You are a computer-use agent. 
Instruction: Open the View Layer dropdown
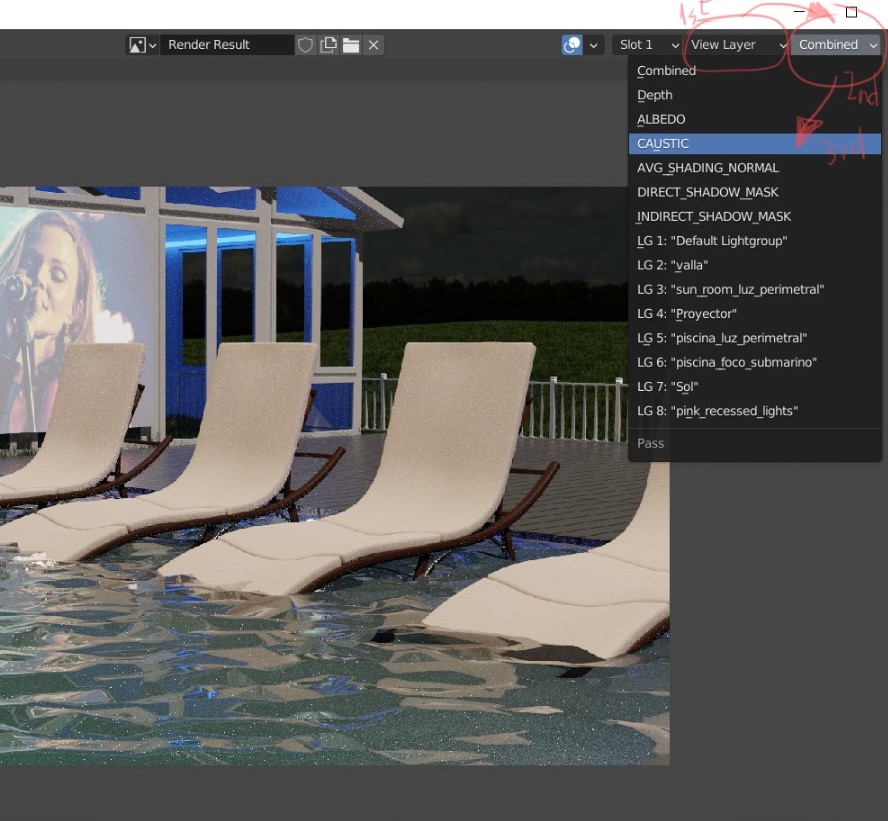[737, 45]
